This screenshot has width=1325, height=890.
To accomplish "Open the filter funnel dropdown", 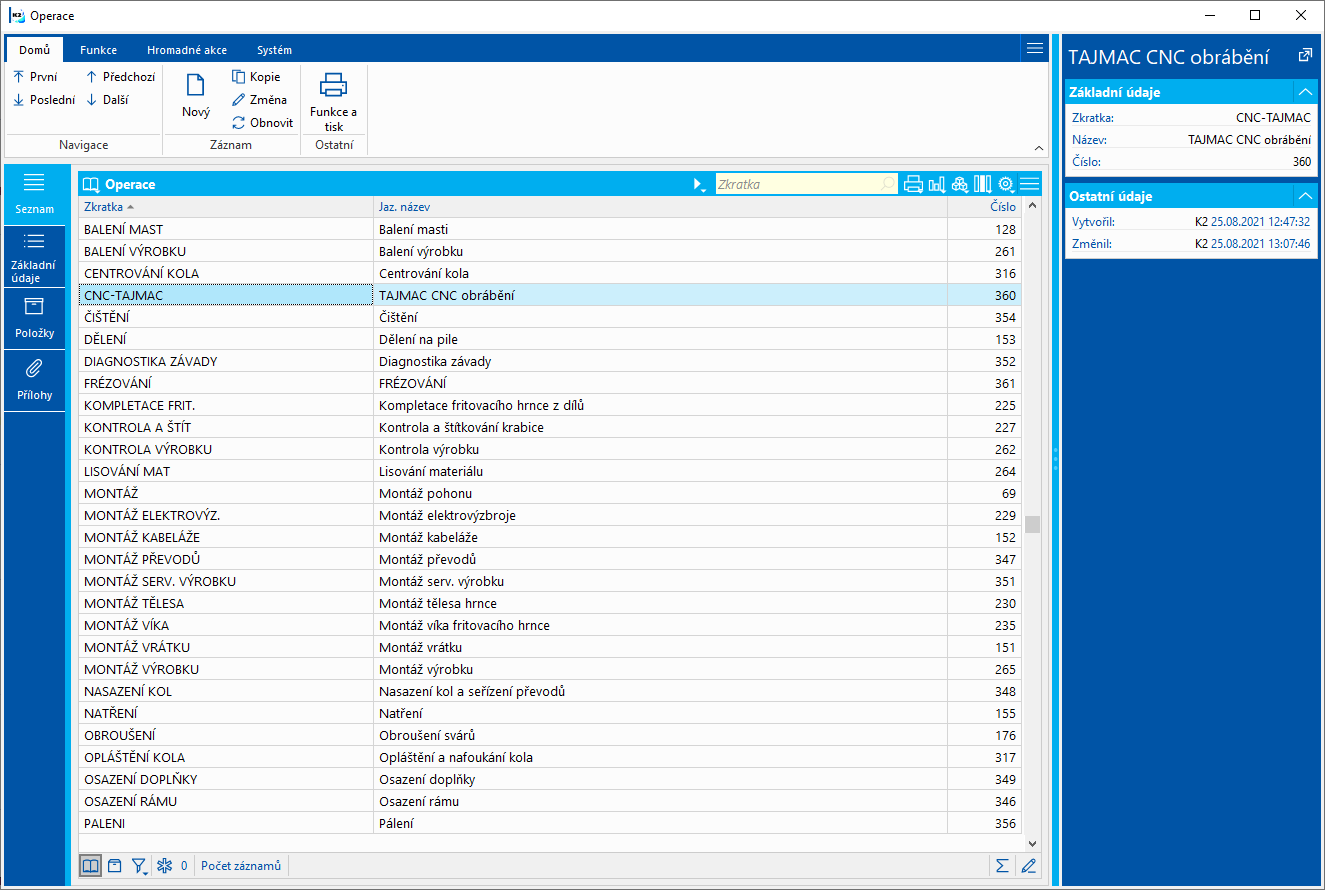I will 140,866.
